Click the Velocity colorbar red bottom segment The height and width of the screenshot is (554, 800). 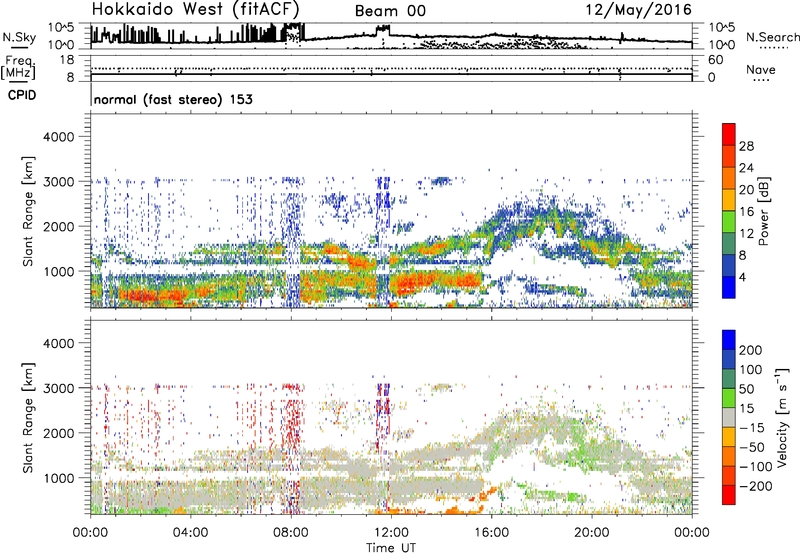729,495
